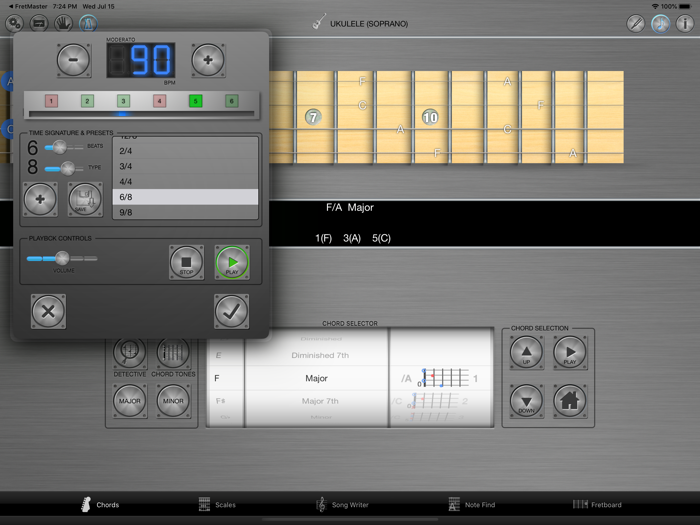Toggle the sound note icon at top right
Screen dimensions: 700x525
click(x=660, y=24)
